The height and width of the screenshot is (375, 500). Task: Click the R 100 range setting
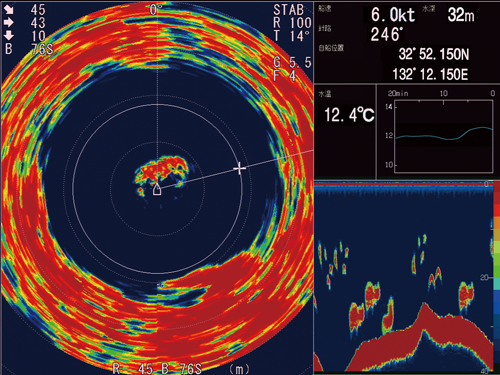point(293,23)
